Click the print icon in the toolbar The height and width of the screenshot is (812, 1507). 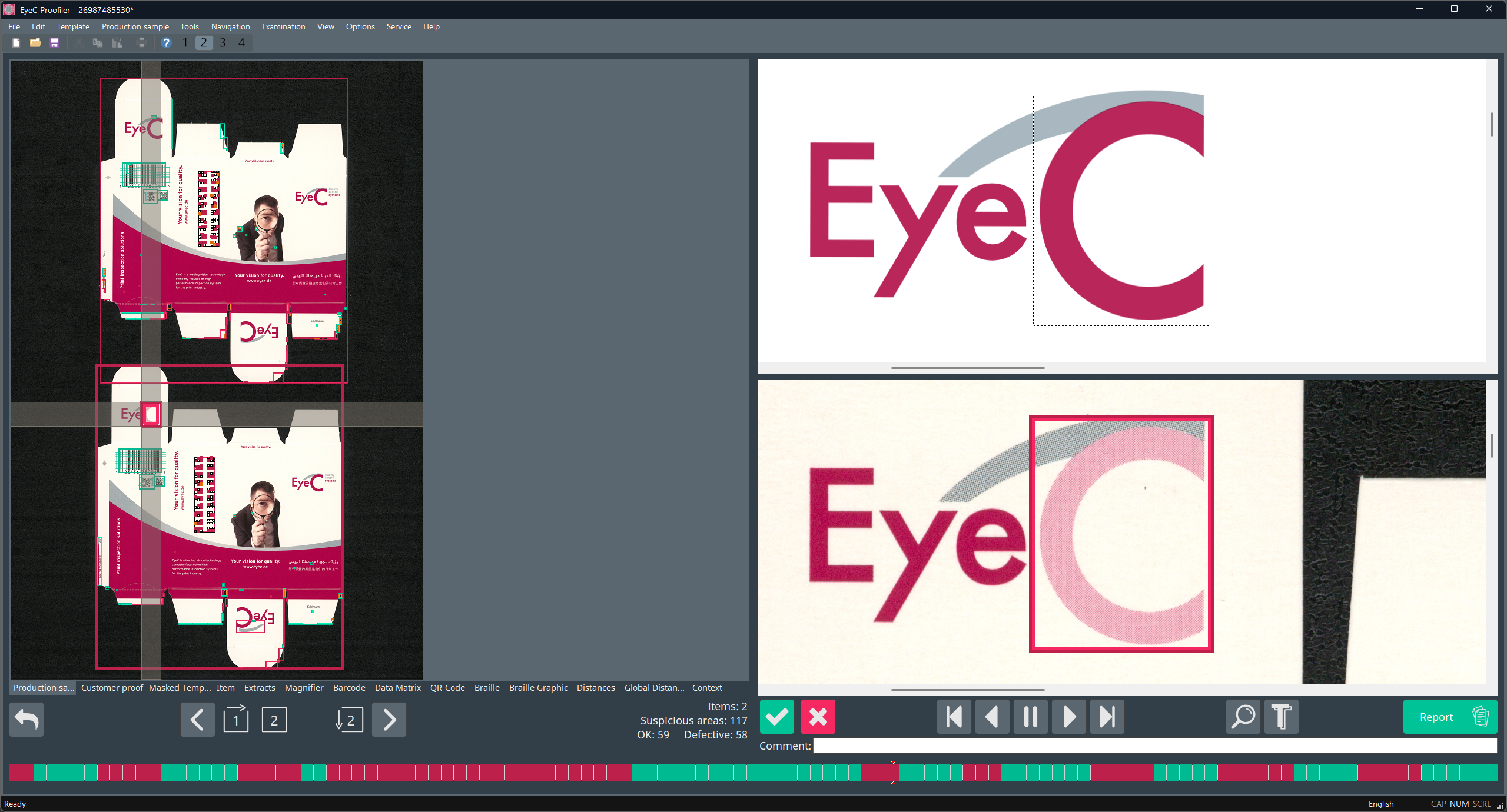click(x=141, y=43)
